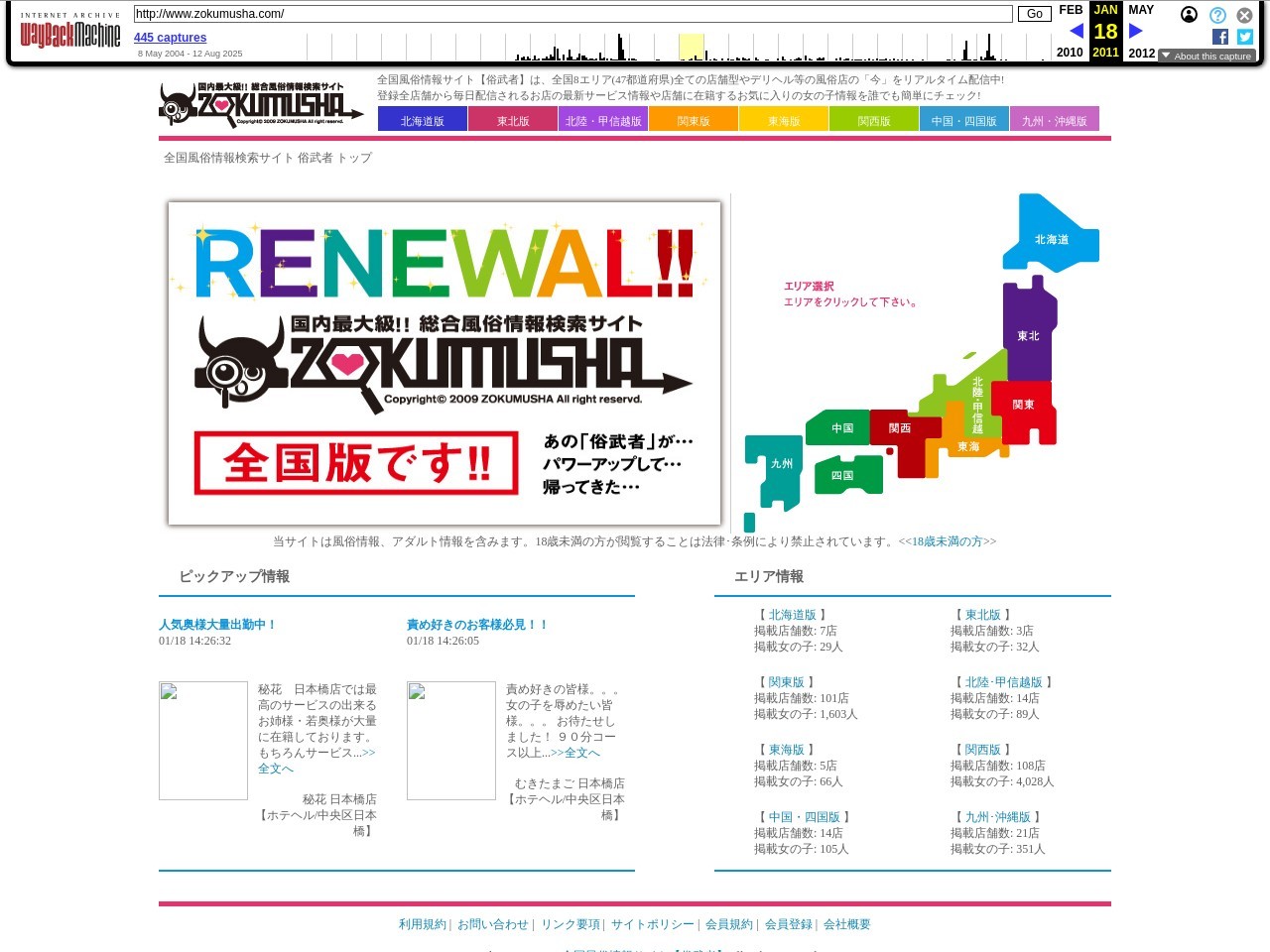Viewport: 1270px width, 952px height.
Task: Select the purple 東北 region on map
Action: [x=1027, y=335]
